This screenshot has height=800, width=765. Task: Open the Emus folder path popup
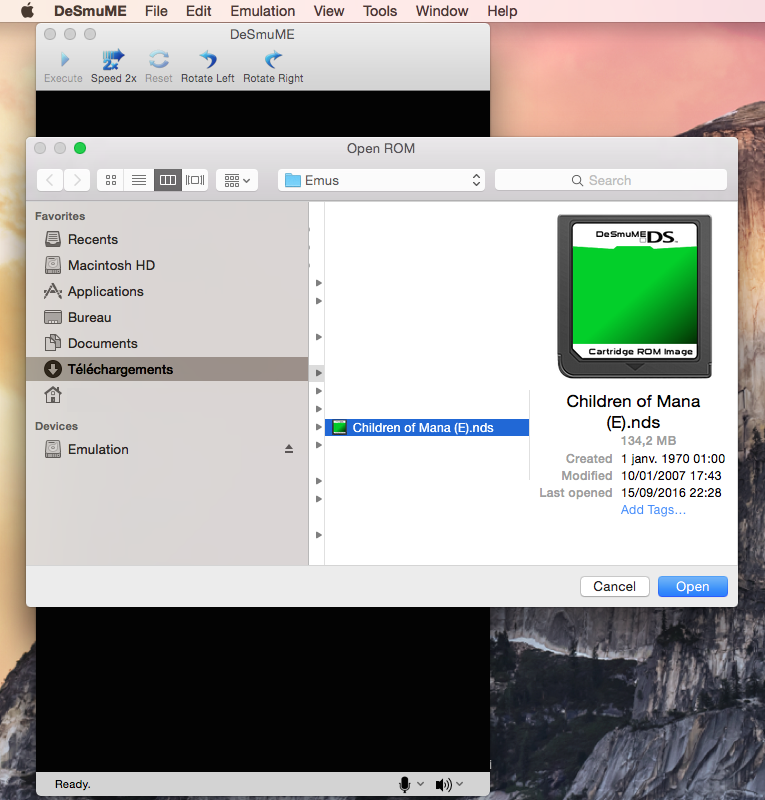[381, 180]
